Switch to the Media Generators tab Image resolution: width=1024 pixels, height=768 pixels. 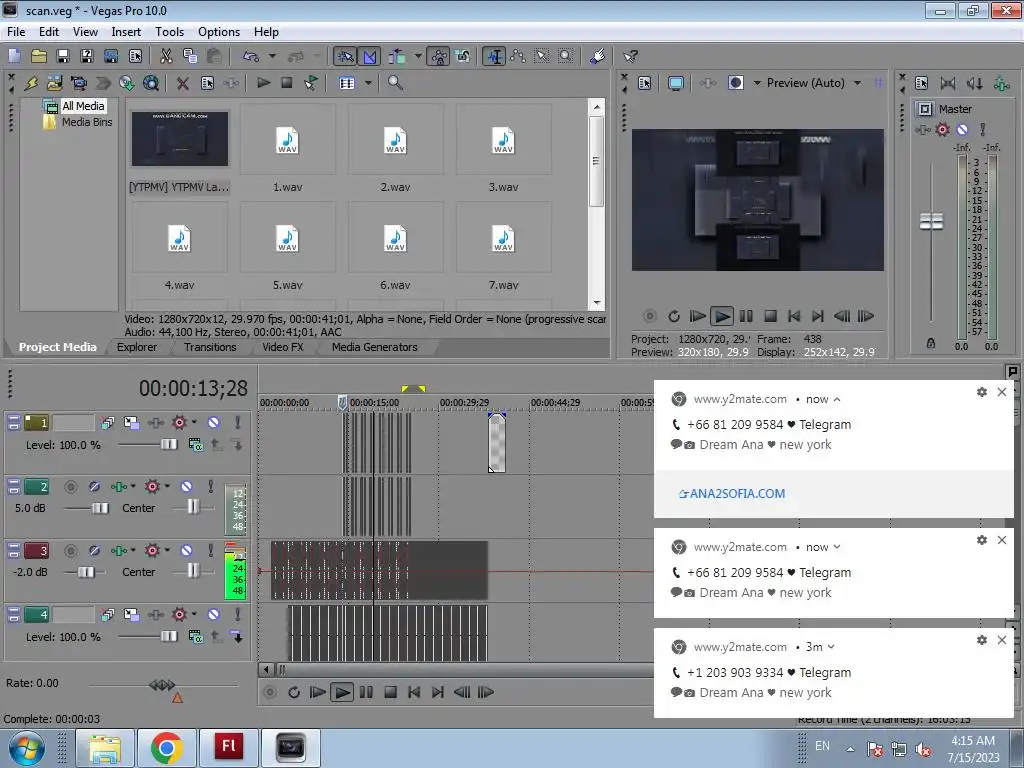pyautogui.click(x=374, y=347)
